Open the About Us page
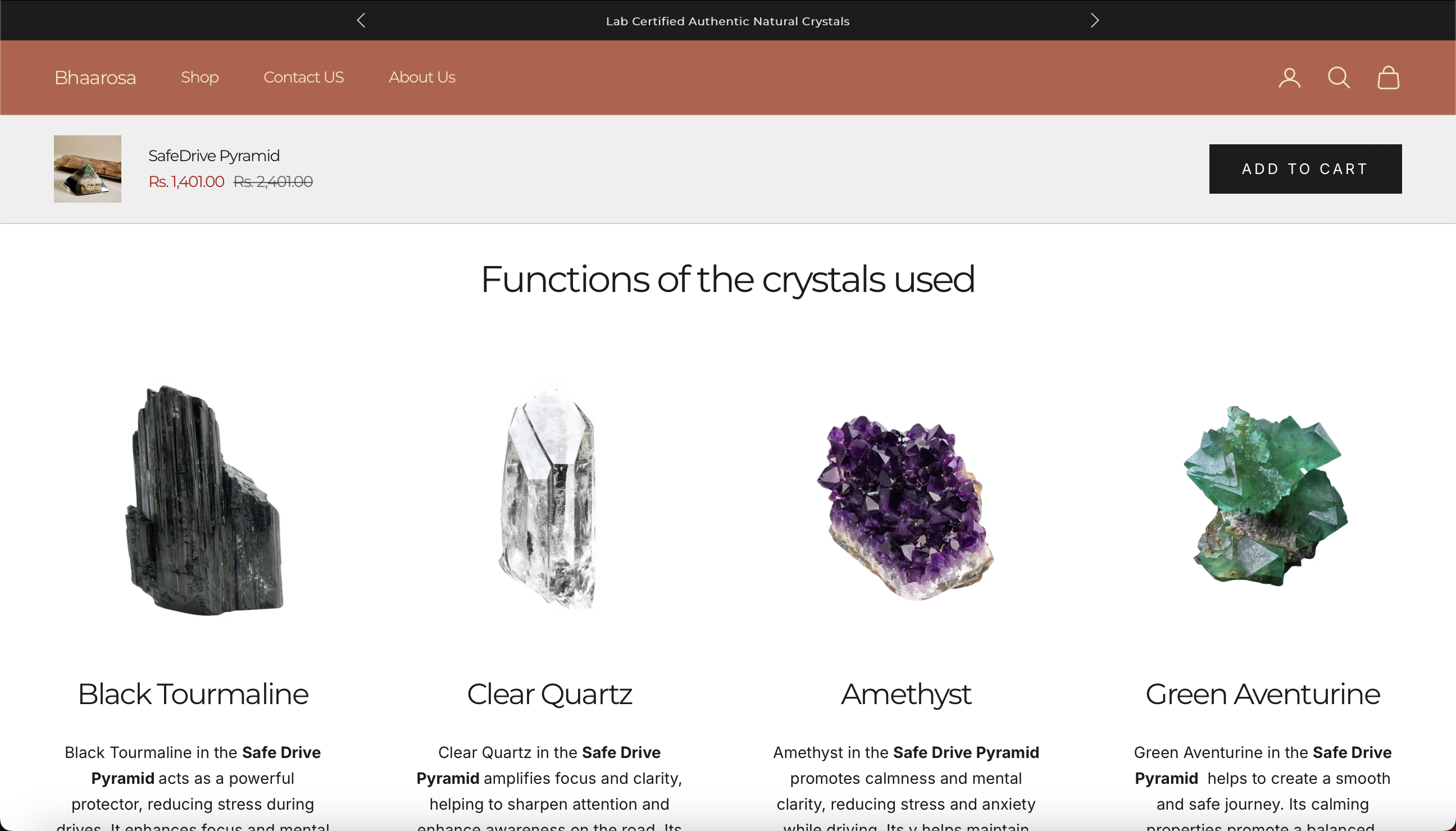Image resolution: width=1456 pixels, height=831 pixels. coord(421,77)
